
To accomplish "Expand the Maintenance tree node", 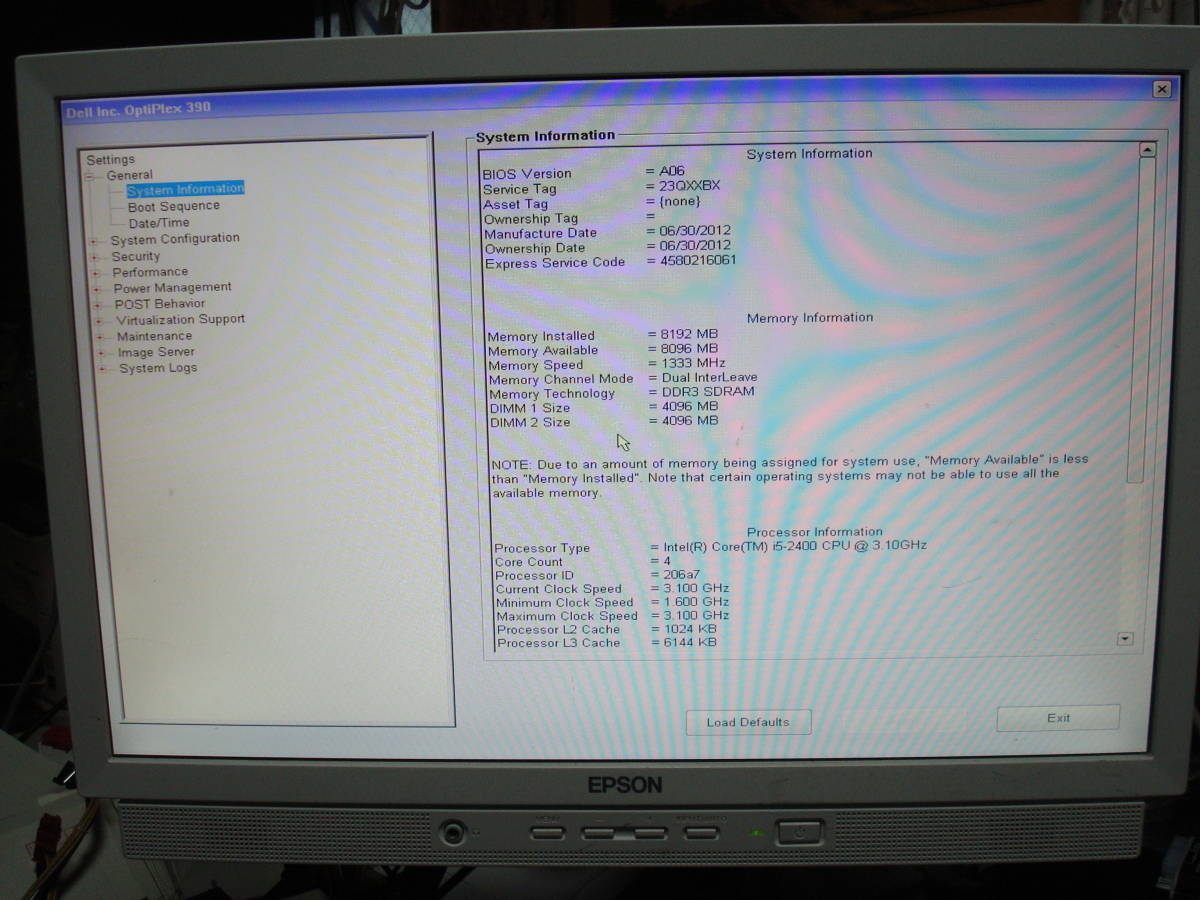I will pos(100,337).
